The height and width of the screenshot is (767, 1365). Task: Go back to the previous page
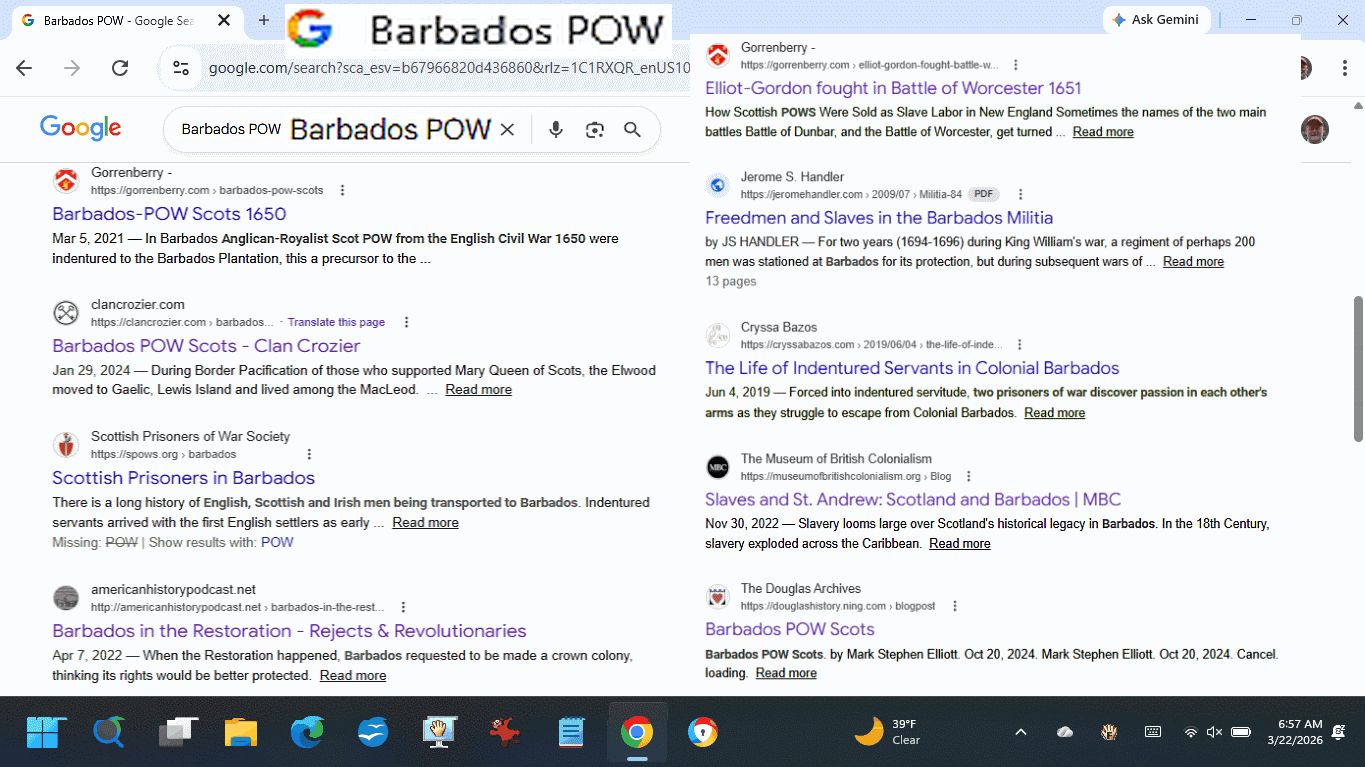coord(24,68)
